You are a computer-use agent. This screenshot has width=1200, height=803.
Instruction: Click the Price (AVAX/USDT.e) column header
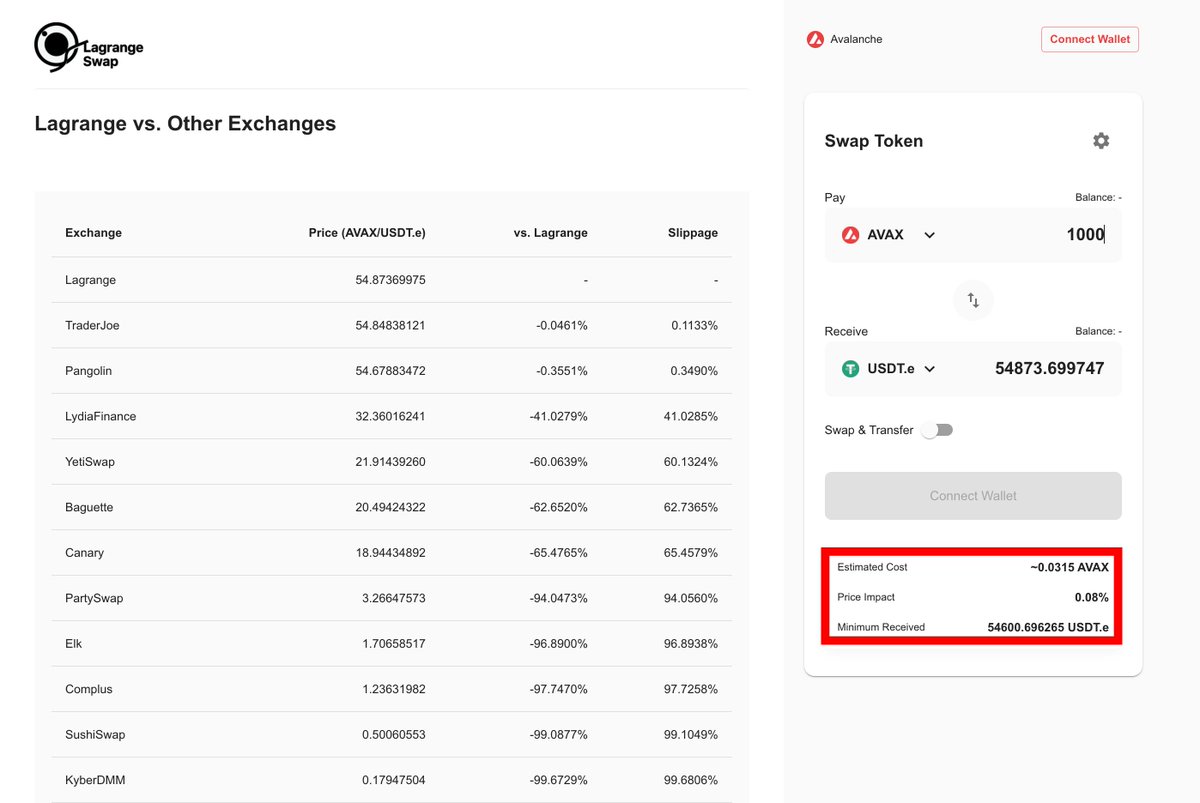click(x=367, y=233)
